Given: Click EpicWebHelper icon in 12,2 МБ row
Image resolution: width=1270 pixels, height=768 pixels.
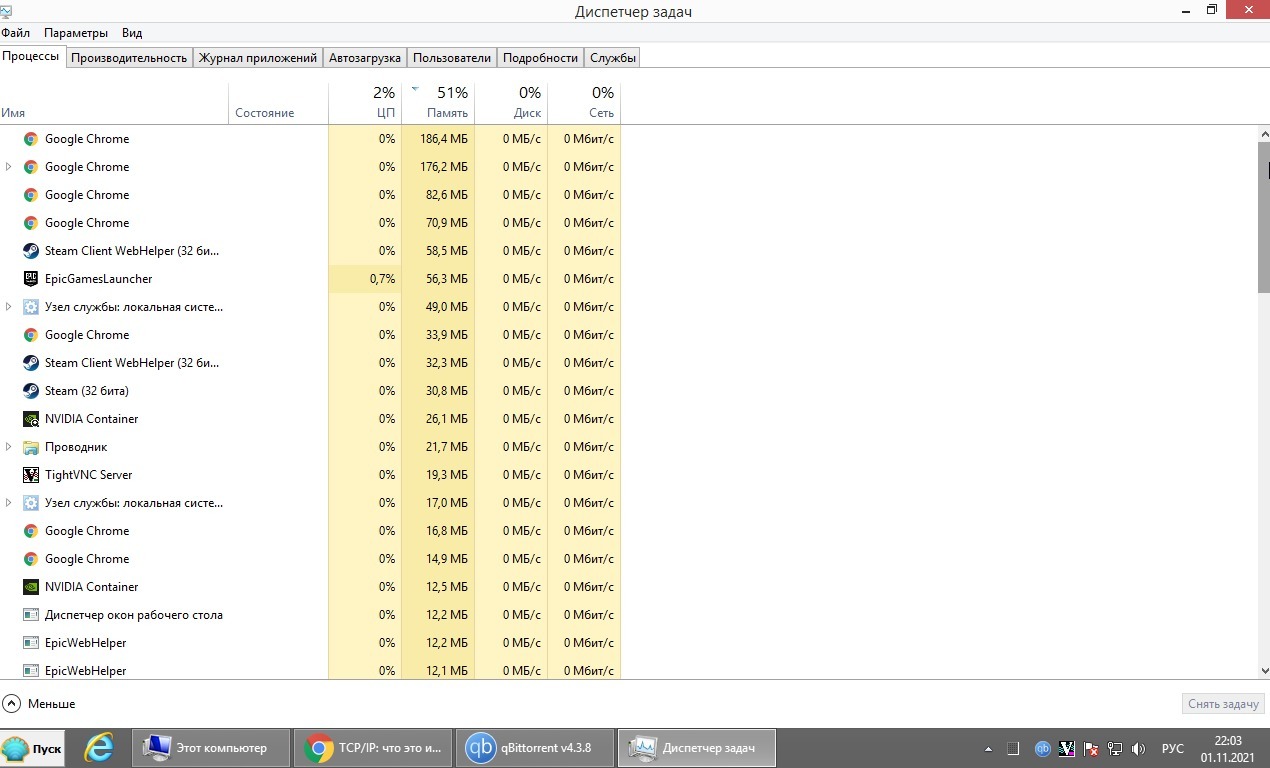Looking at the screenshot, I should 31,643.
